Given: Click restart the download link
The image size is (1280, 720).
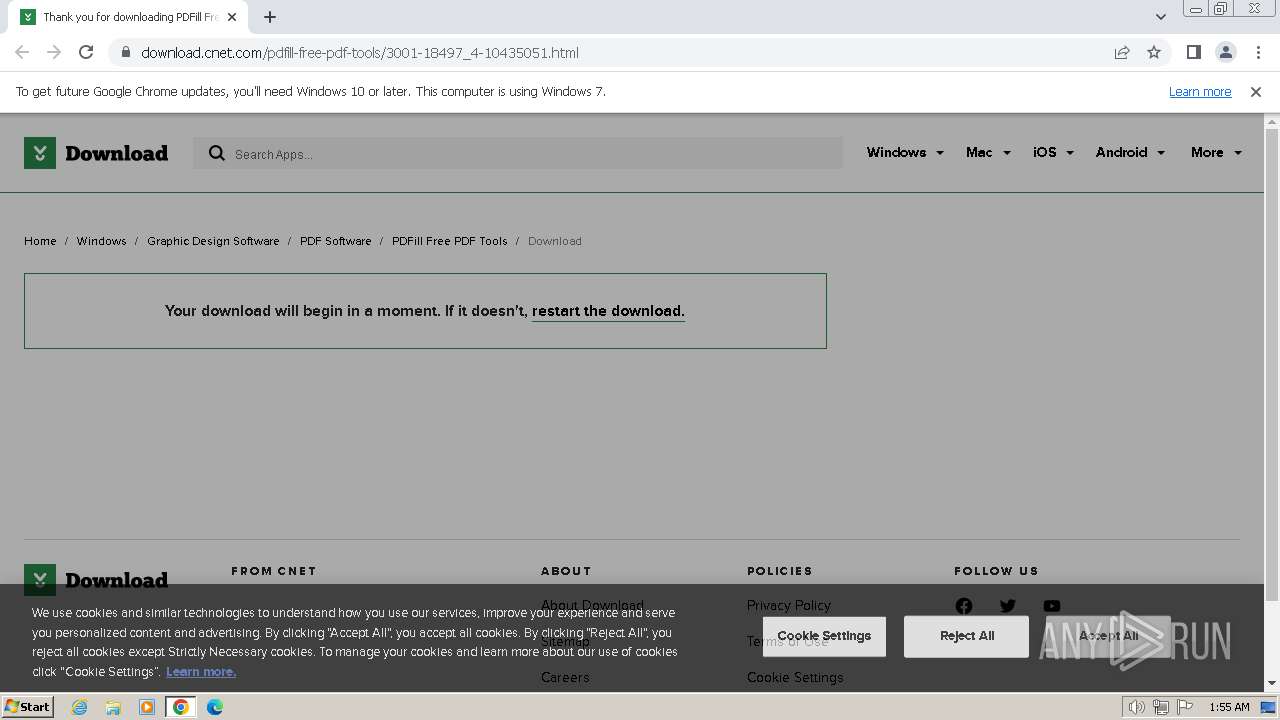Looking at the screenshot, I should click(608, 311).
